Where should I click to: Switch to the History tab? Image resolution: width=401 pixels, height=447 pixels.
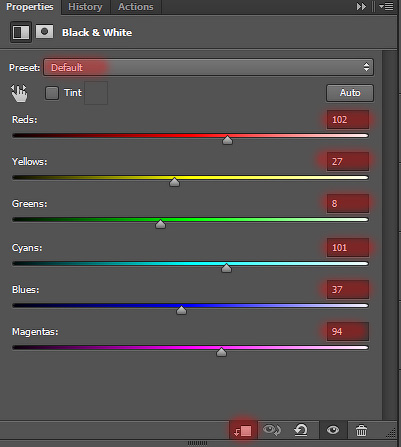85,7
